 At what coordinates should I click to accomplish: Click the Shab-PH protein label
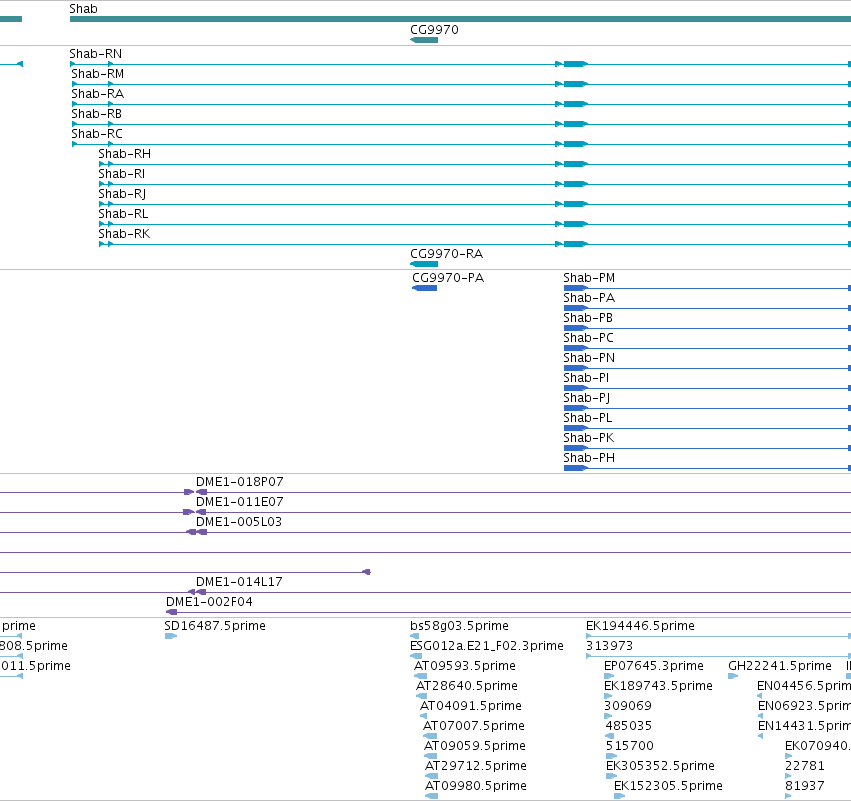pyautogui.click(x=589, y=458)
